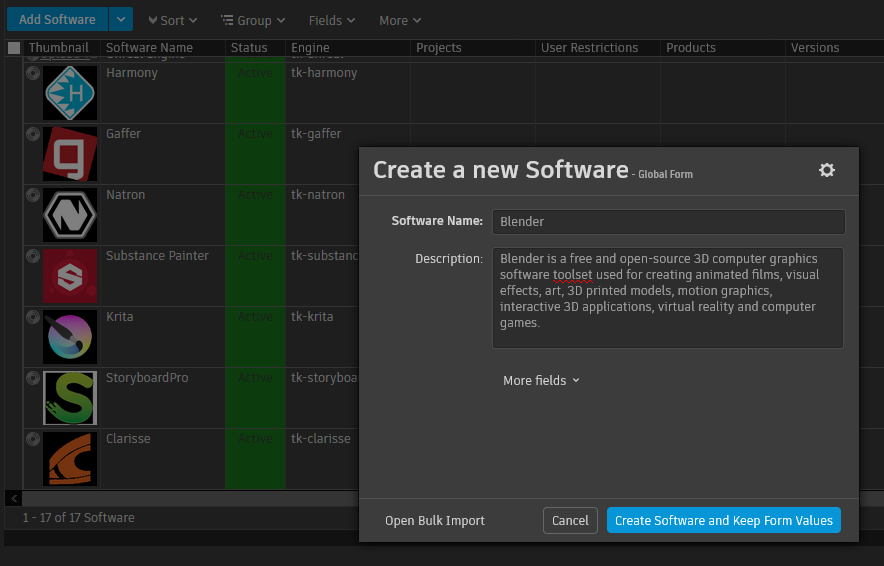Screen dimensions: 884x566
Task: Open the More menu
Action: (400, 20)
